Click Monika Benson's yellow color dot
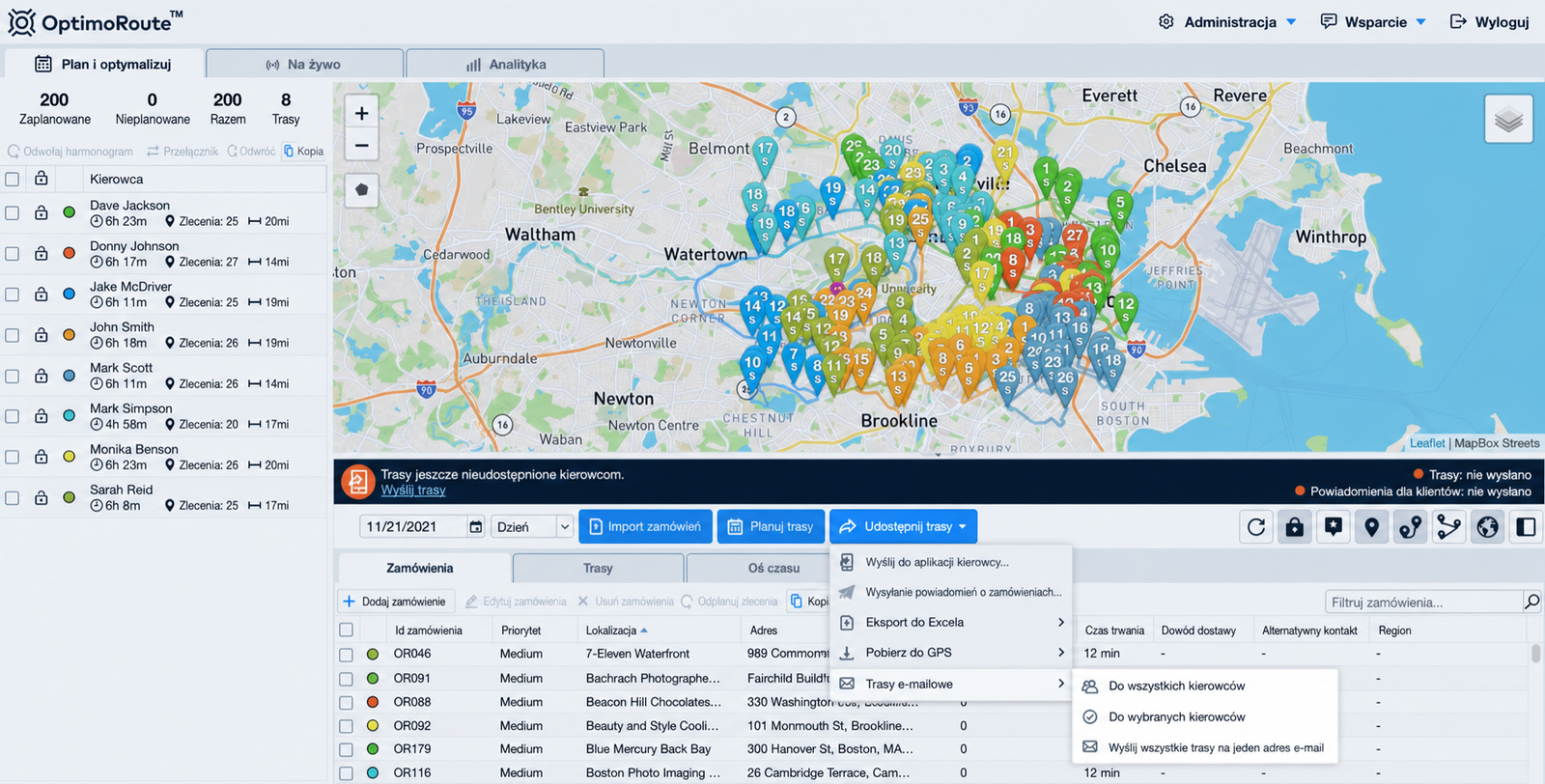This screenshot has height=784, width=1545. [70, 456]
